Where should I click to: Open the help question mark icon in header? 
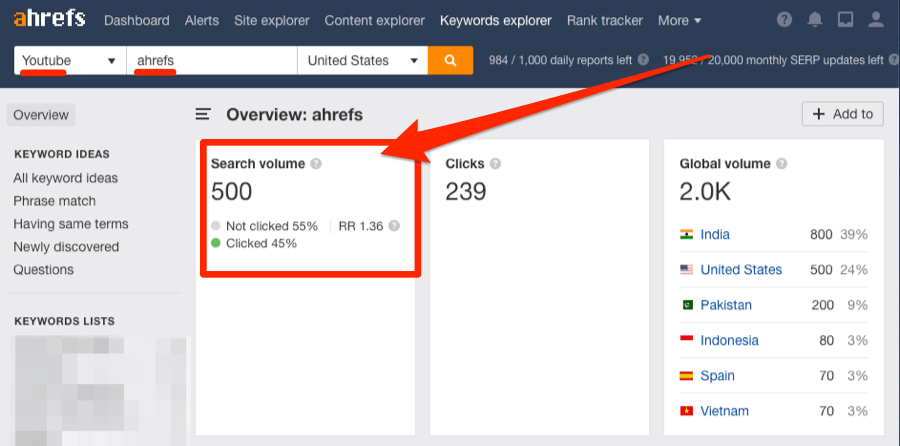[x=784, y=20]
